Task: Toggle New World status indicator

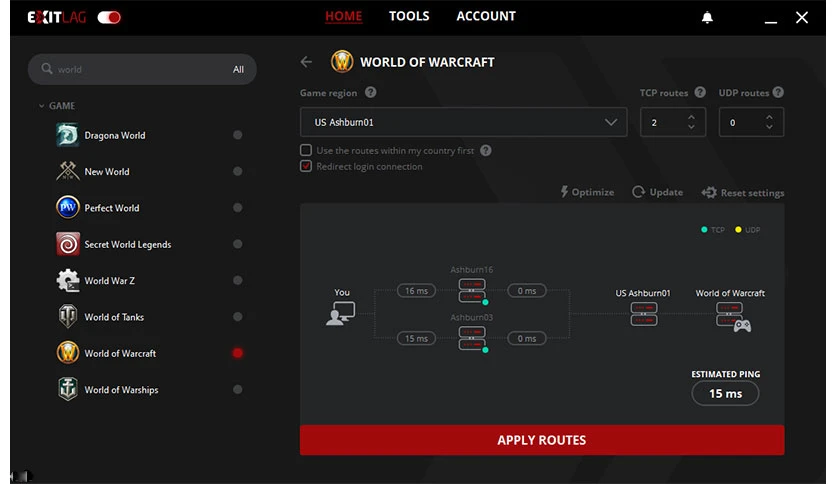Action: tap(238, 171)
